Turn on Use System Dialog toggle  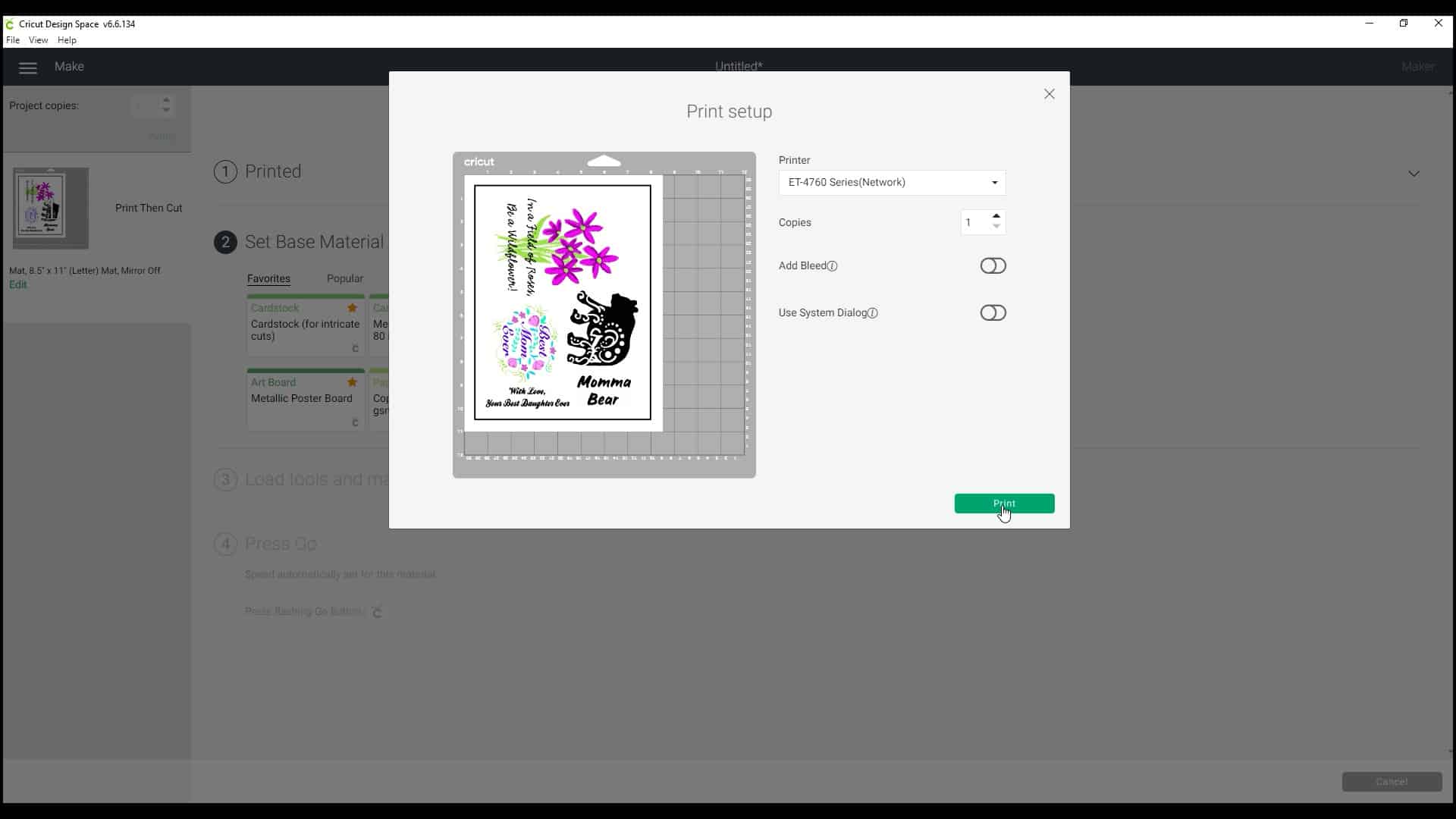pyautogui.click(x=993, y=313)
